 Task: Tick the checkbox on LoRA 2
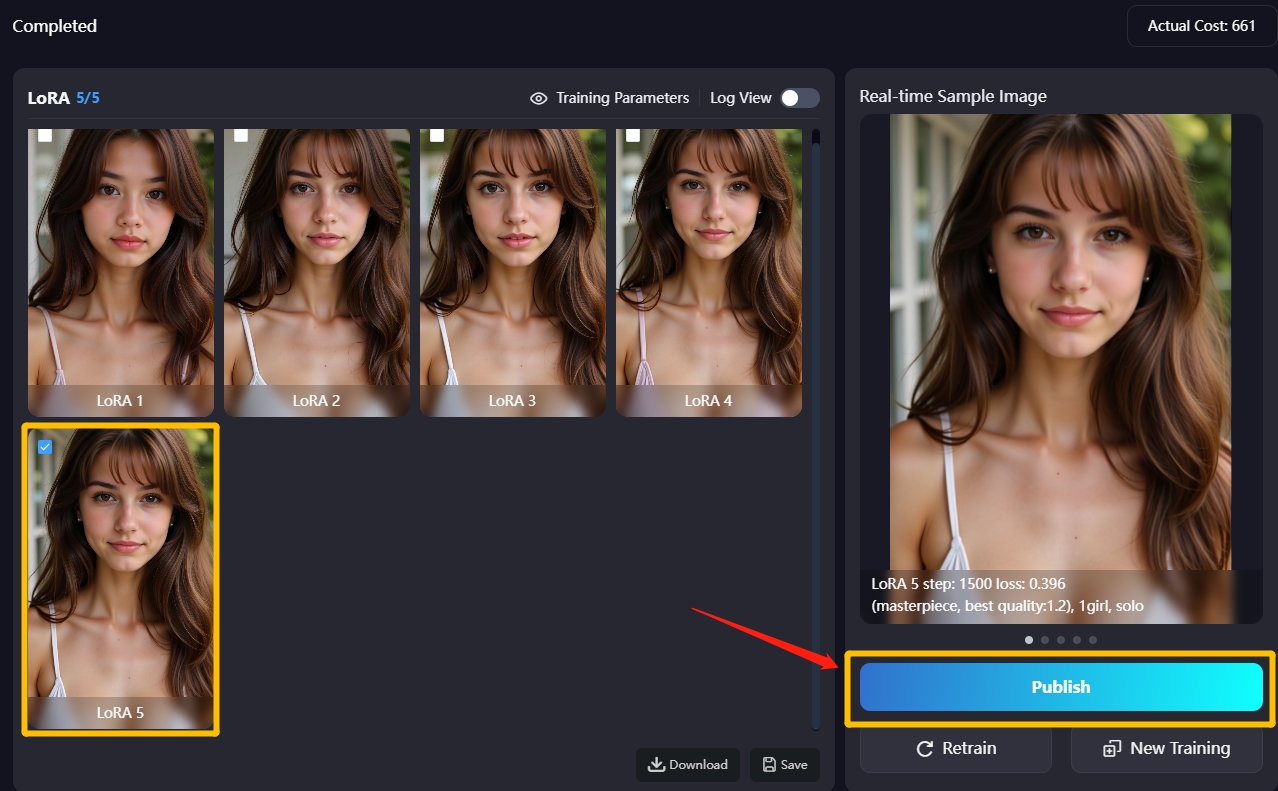(241, 135)
